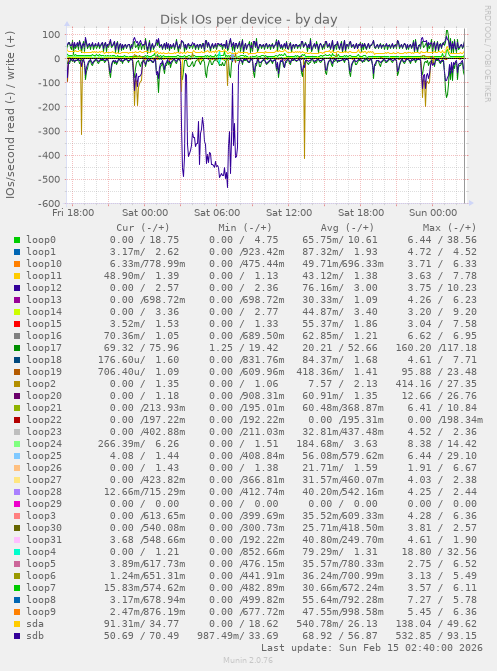Viewport: 497px width, 671px height.
Task: Click the 'Max (-/+)' column header
Action: [449, 228]
